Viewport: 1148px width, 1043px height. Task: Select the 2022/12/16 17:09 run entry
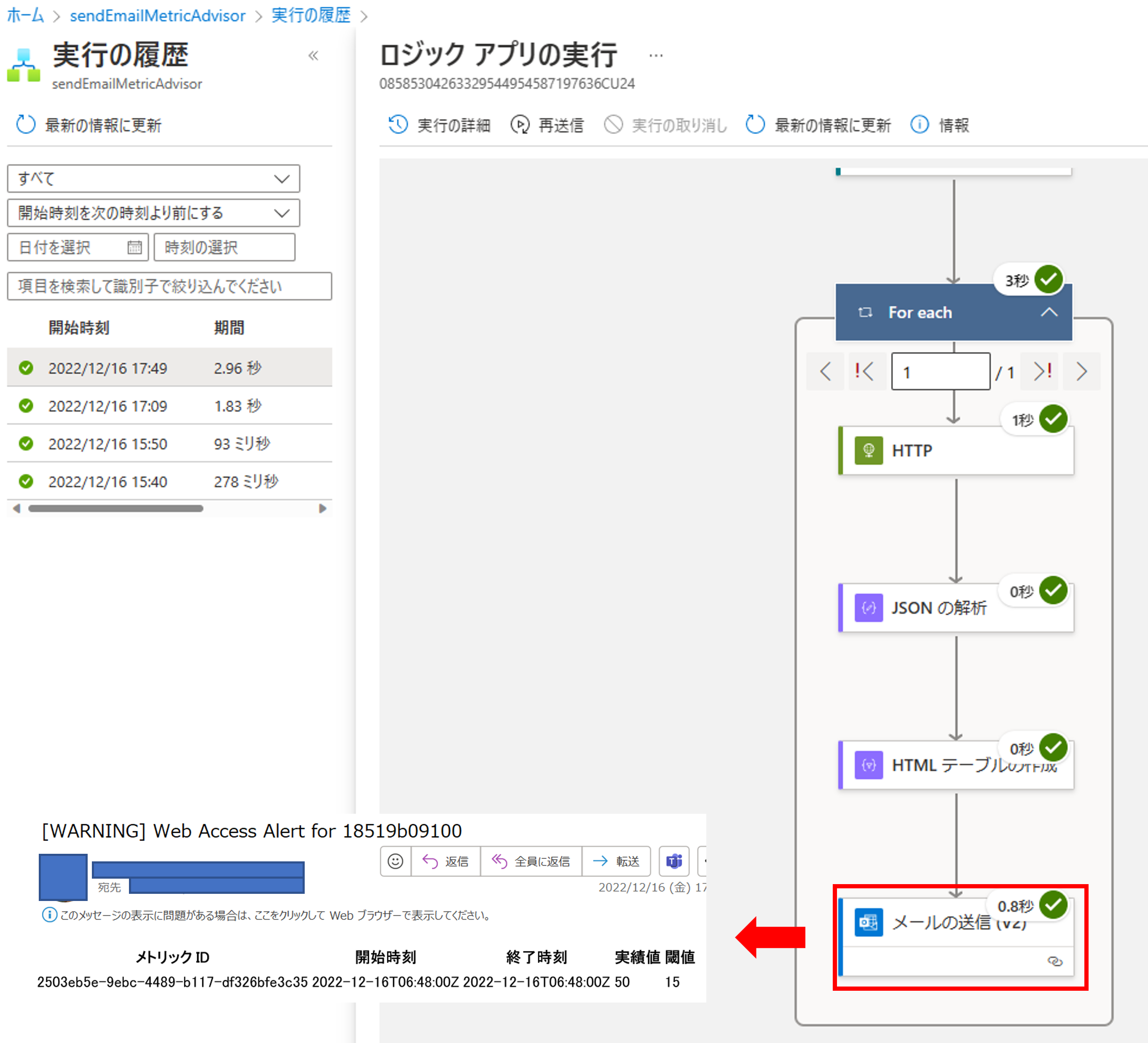pyautogui.click(x=108, y=406)
